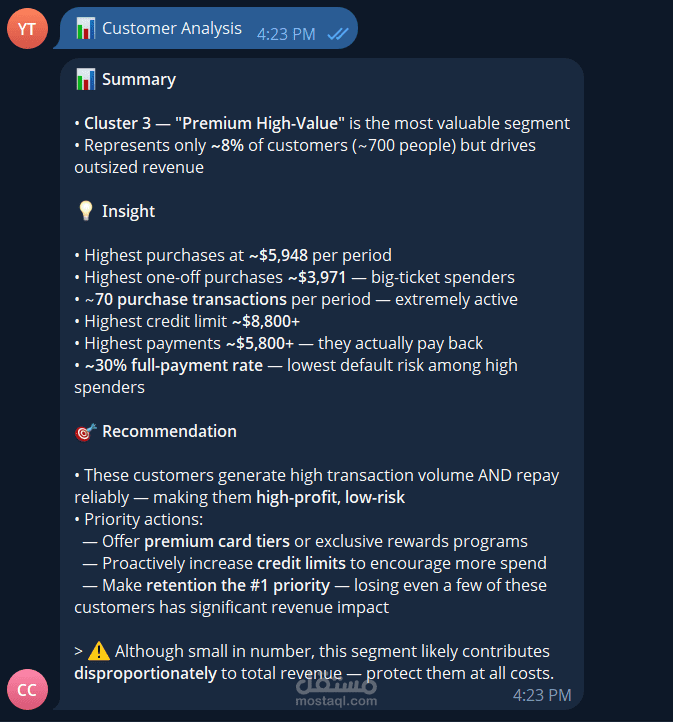
Task: Click the 4:23 PM timestamp on reply message
Action: 542,695
